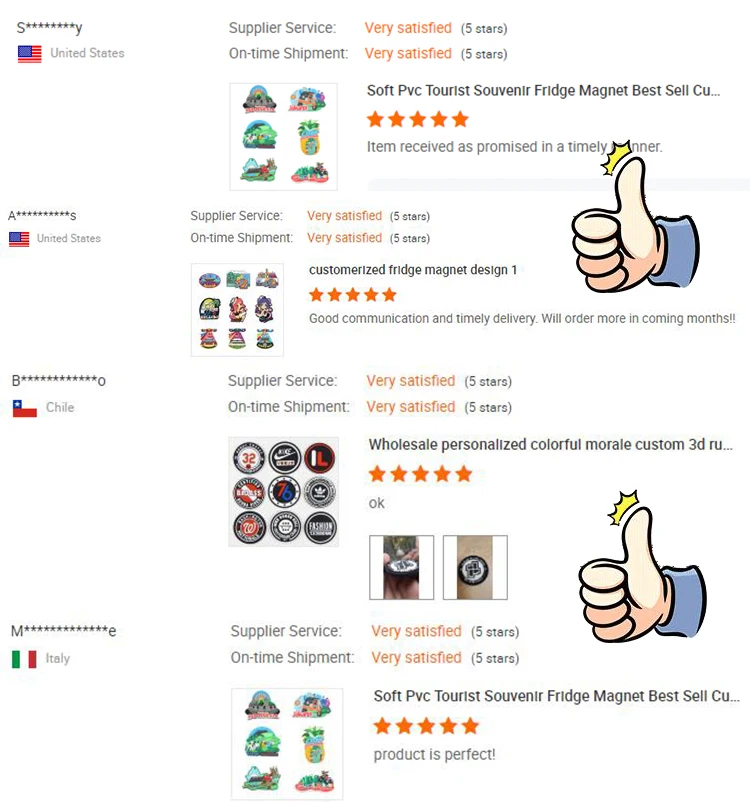Click the star rating under customerized fridge magnet
The image size is (750, 802).
353,295
